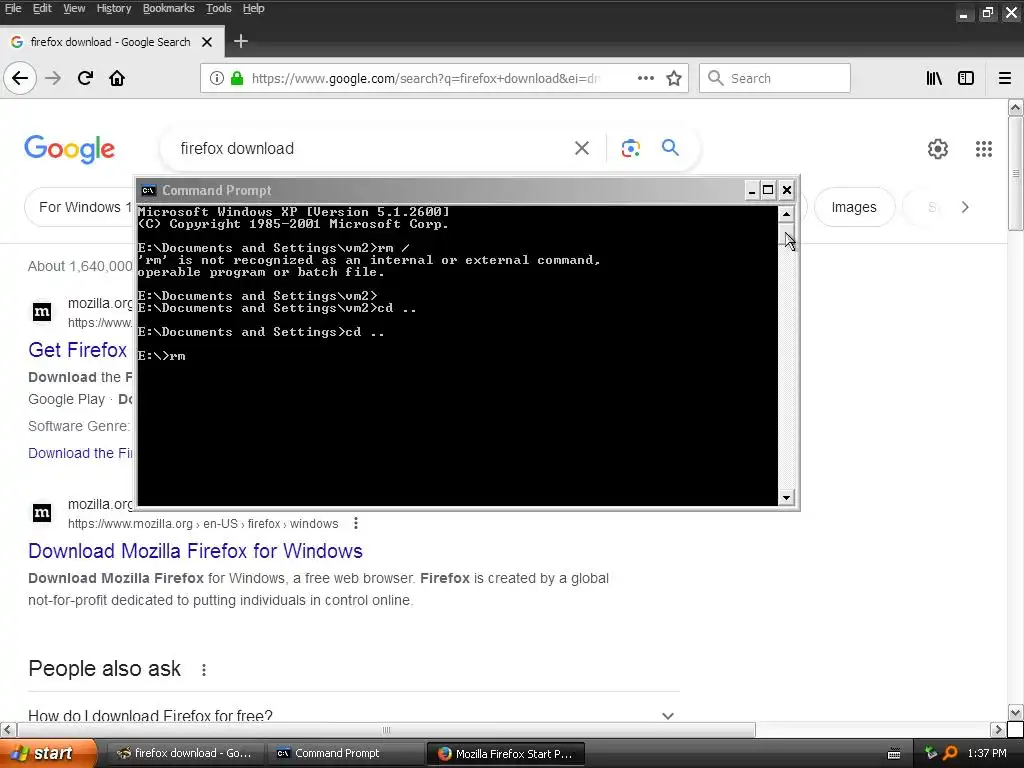Click the Firefox toolbar Search field
This screenshot has width=1024, height=768.
775,78
